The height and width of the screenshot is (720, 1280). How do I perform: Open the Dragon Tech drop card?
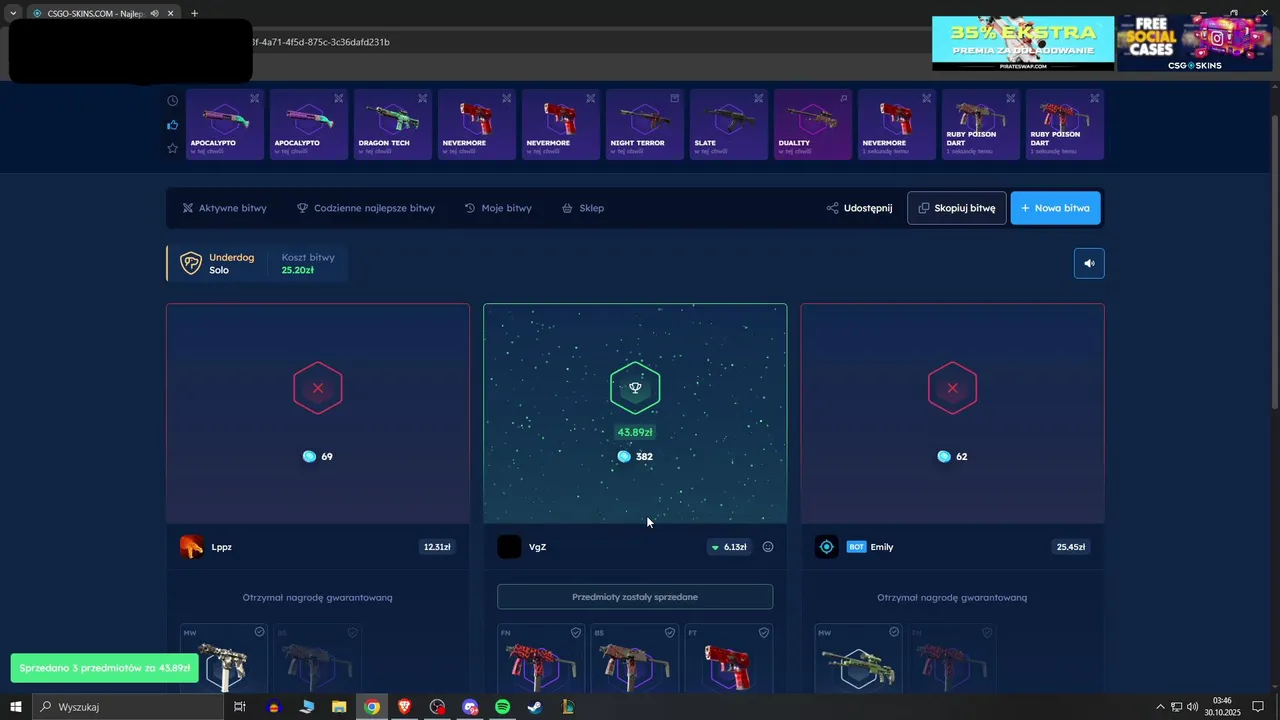(393, 124)
